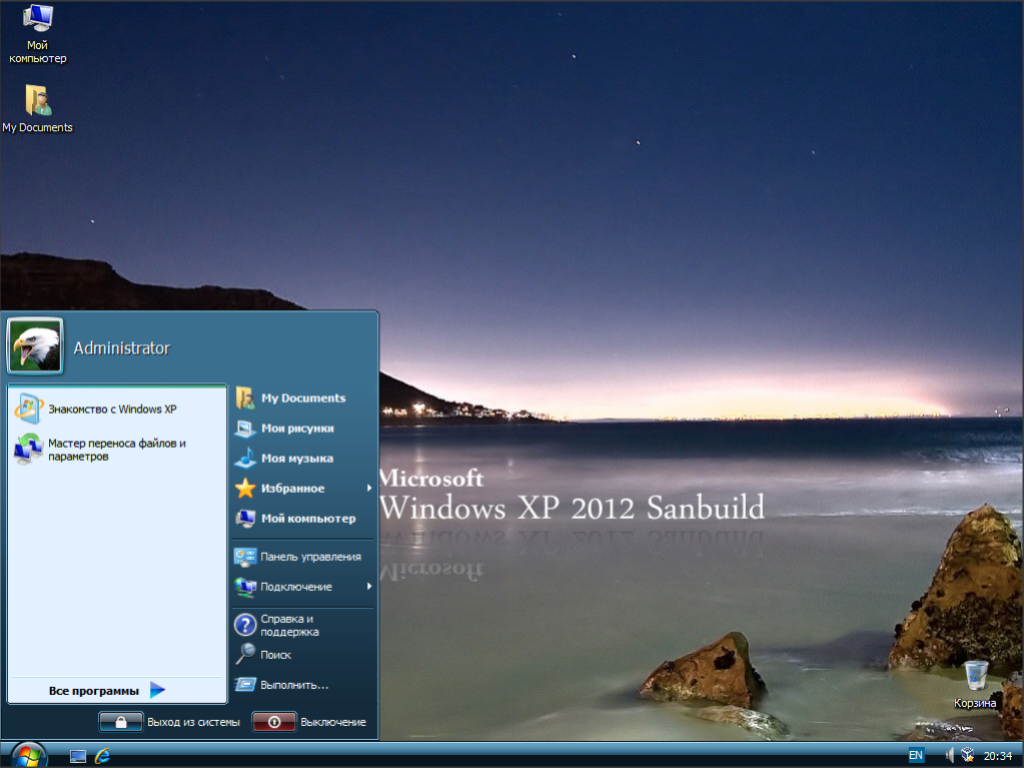Click the help question mark icon
The width and height of the screenshot is (1024, 768).
click(245, 625)
